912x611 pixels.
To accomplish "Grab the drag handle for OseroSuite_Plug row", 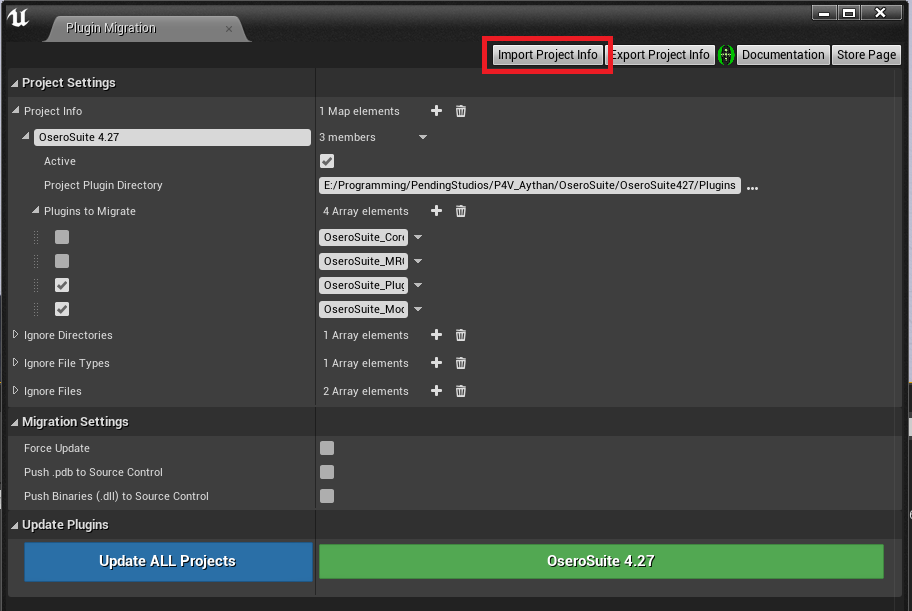I will pyautogui.click(x=36, y=285).
